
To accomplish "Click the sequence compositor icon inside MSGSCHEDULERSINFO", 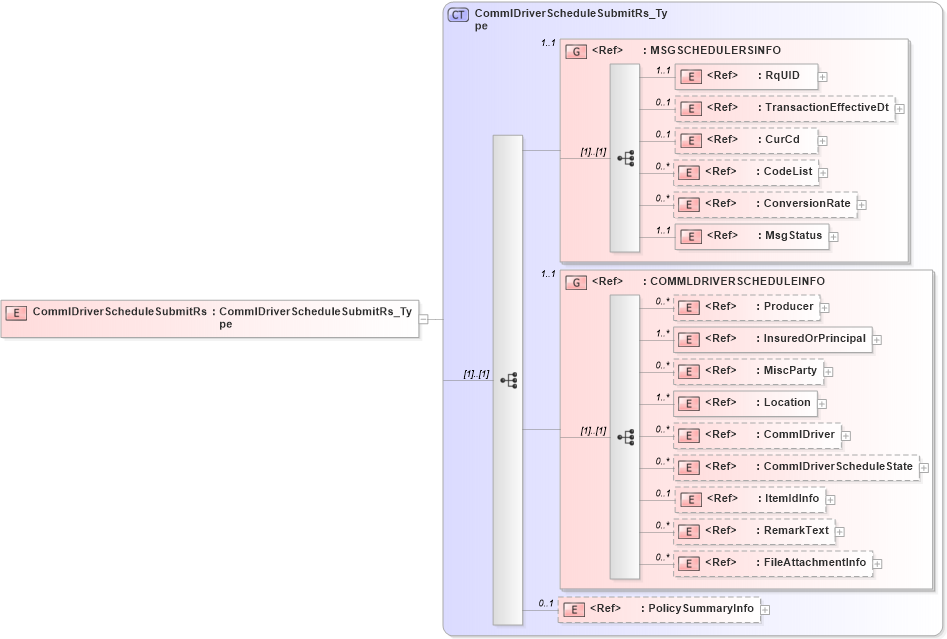I will click(x=626, y=156).
